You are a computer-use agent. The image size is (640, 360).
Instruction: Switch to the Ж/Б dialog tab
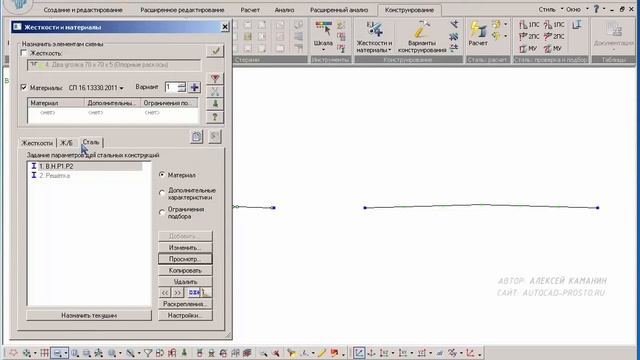(67, 143)
